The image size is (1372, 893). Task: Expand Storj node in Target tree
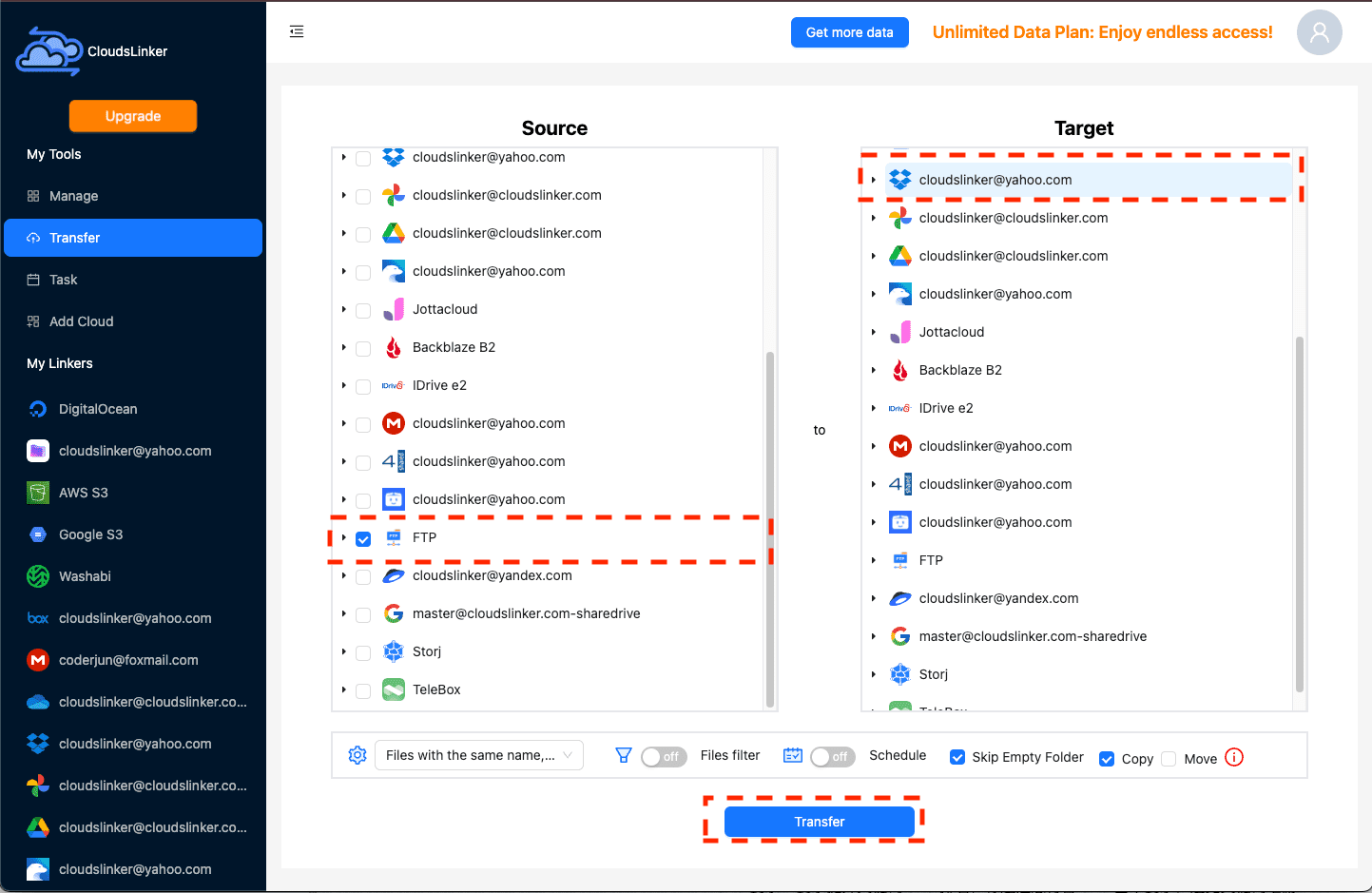coord(873,674)
